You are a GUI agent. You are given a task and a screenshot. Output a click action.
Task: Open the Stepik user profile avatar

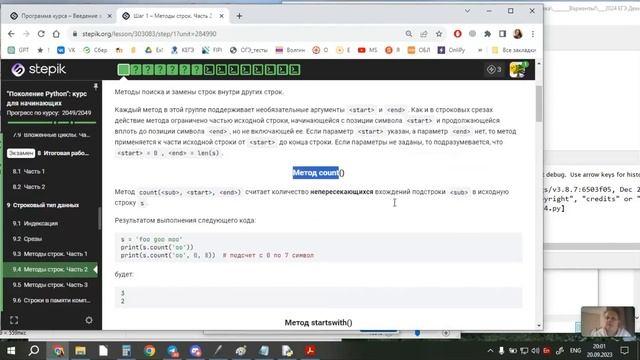click(518, 69)
